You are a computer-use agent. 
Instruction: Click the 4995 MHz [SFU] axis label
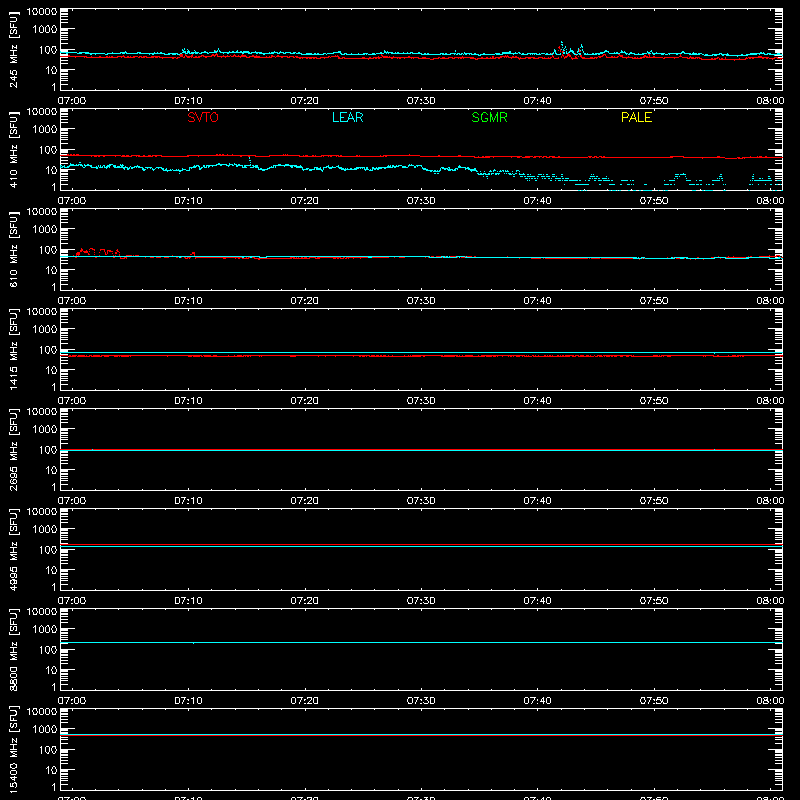point(14,549)
